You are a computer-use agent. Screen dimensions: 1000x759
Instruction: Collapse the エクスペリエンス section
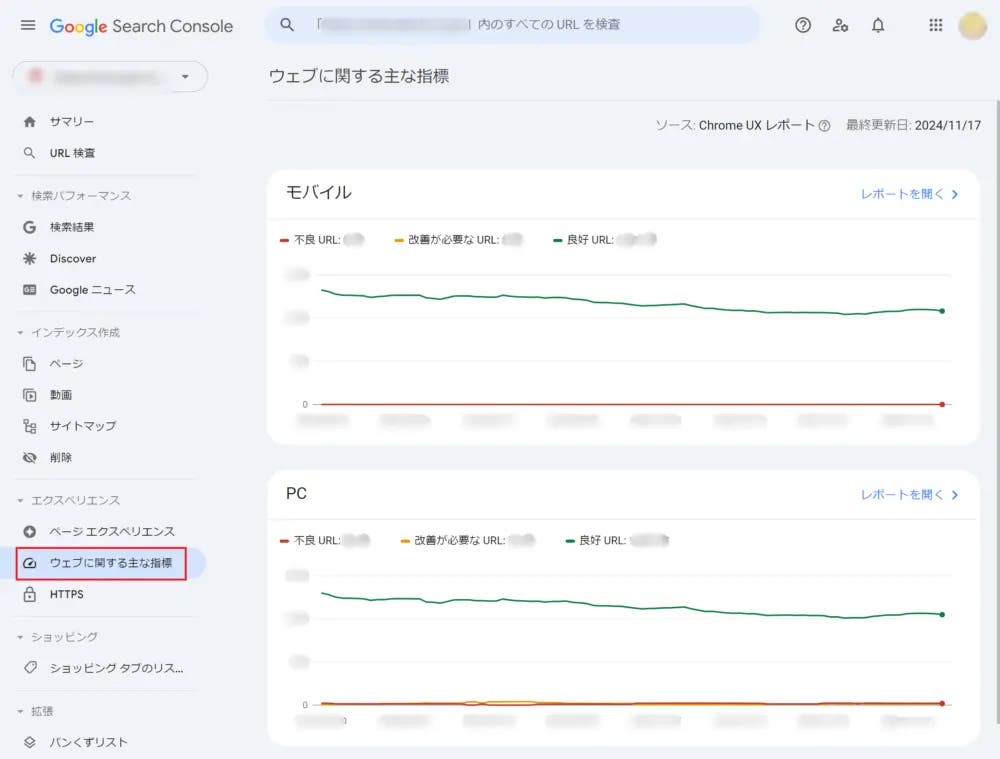(x=69, y=501)
